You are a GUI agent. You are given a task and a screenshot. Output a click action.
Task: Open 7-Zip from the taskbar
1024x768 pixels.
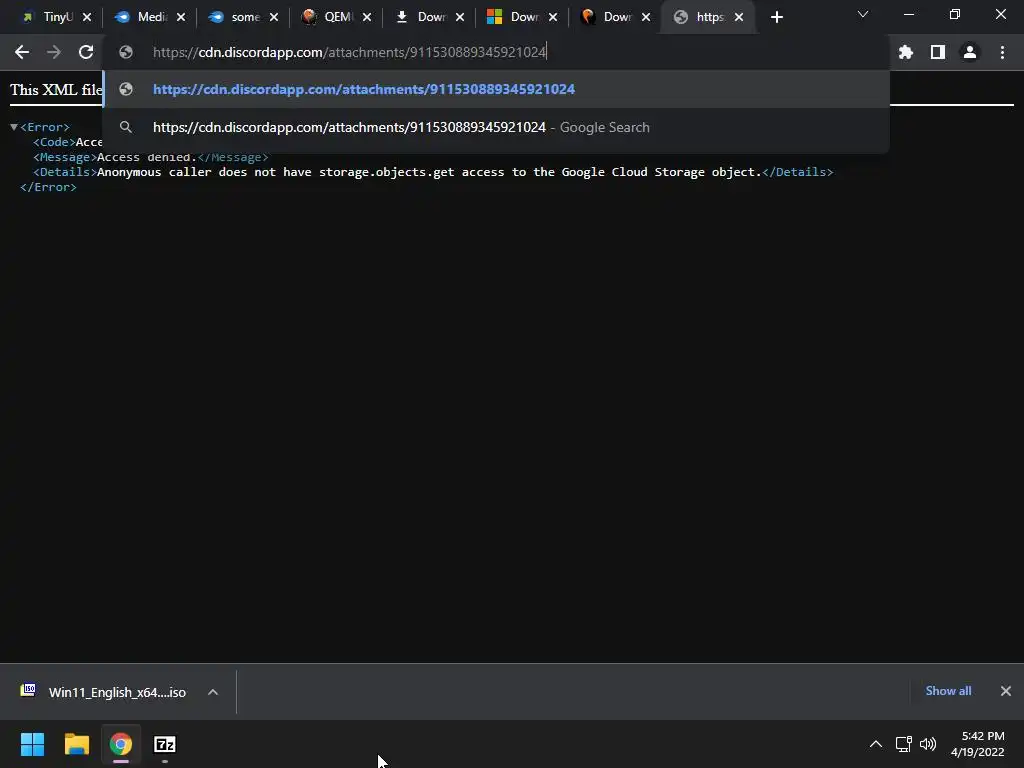(x=165, y=744)
